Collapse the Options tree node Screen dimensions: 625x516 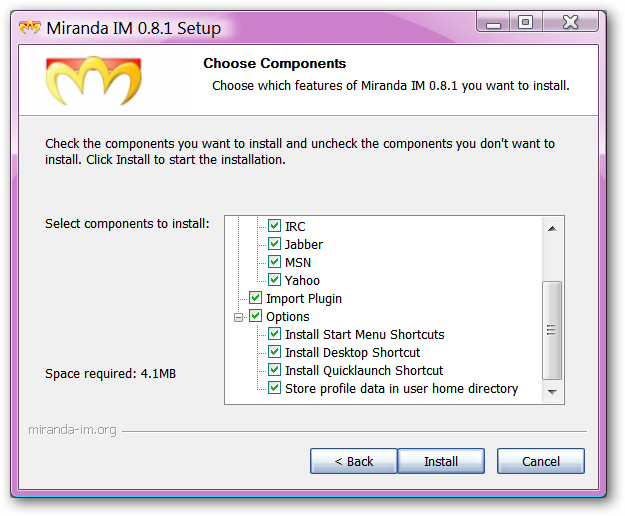[x=238, y=317]
